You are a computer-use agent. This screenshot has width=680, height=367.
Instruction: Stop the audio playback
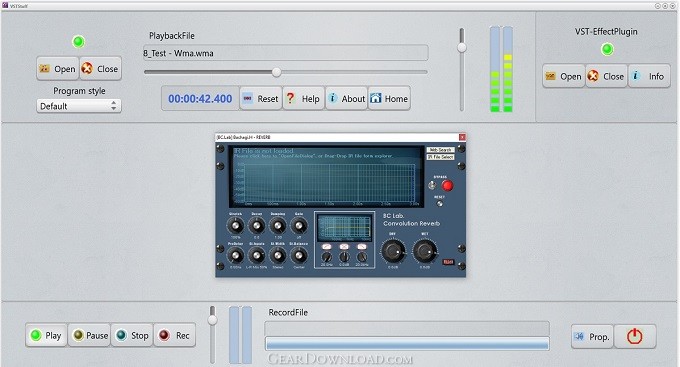[132, 335]
